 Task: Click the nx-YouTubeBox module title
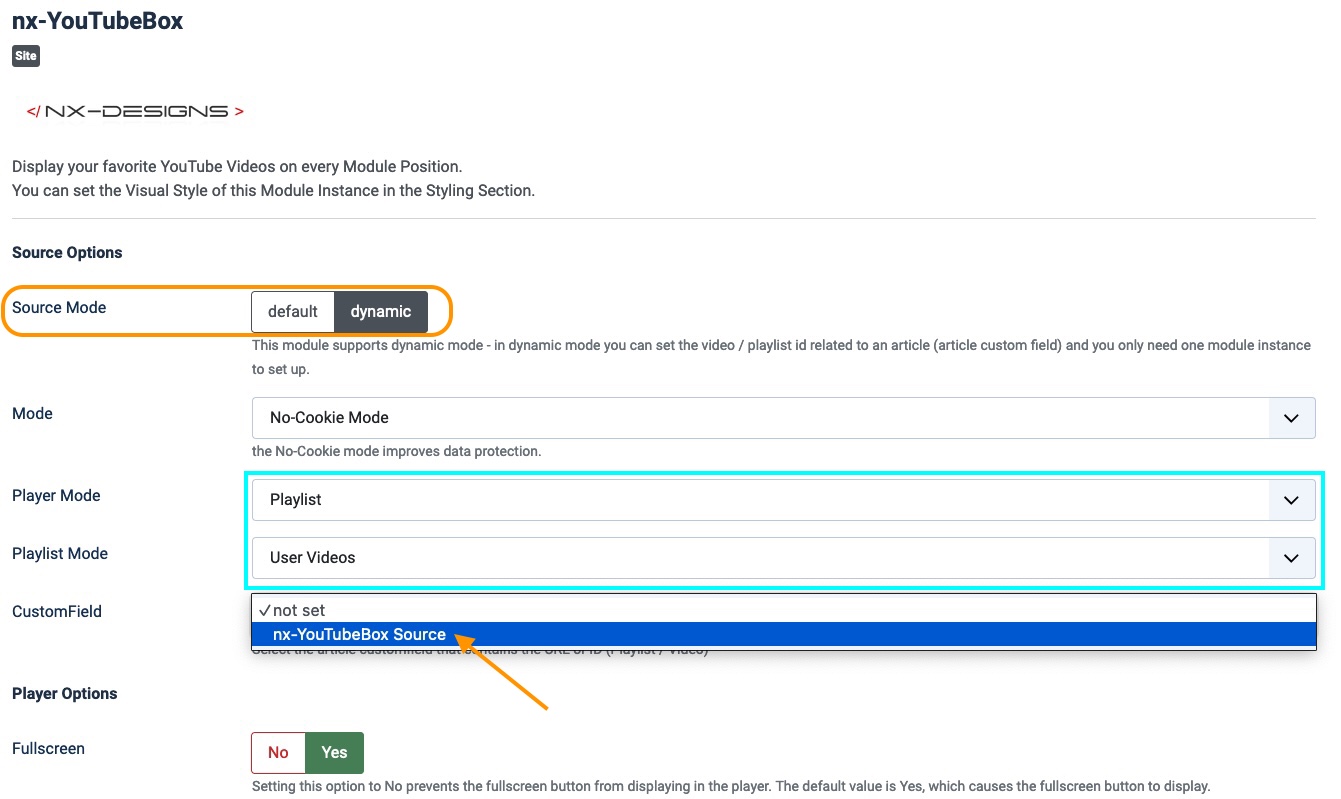97,21
